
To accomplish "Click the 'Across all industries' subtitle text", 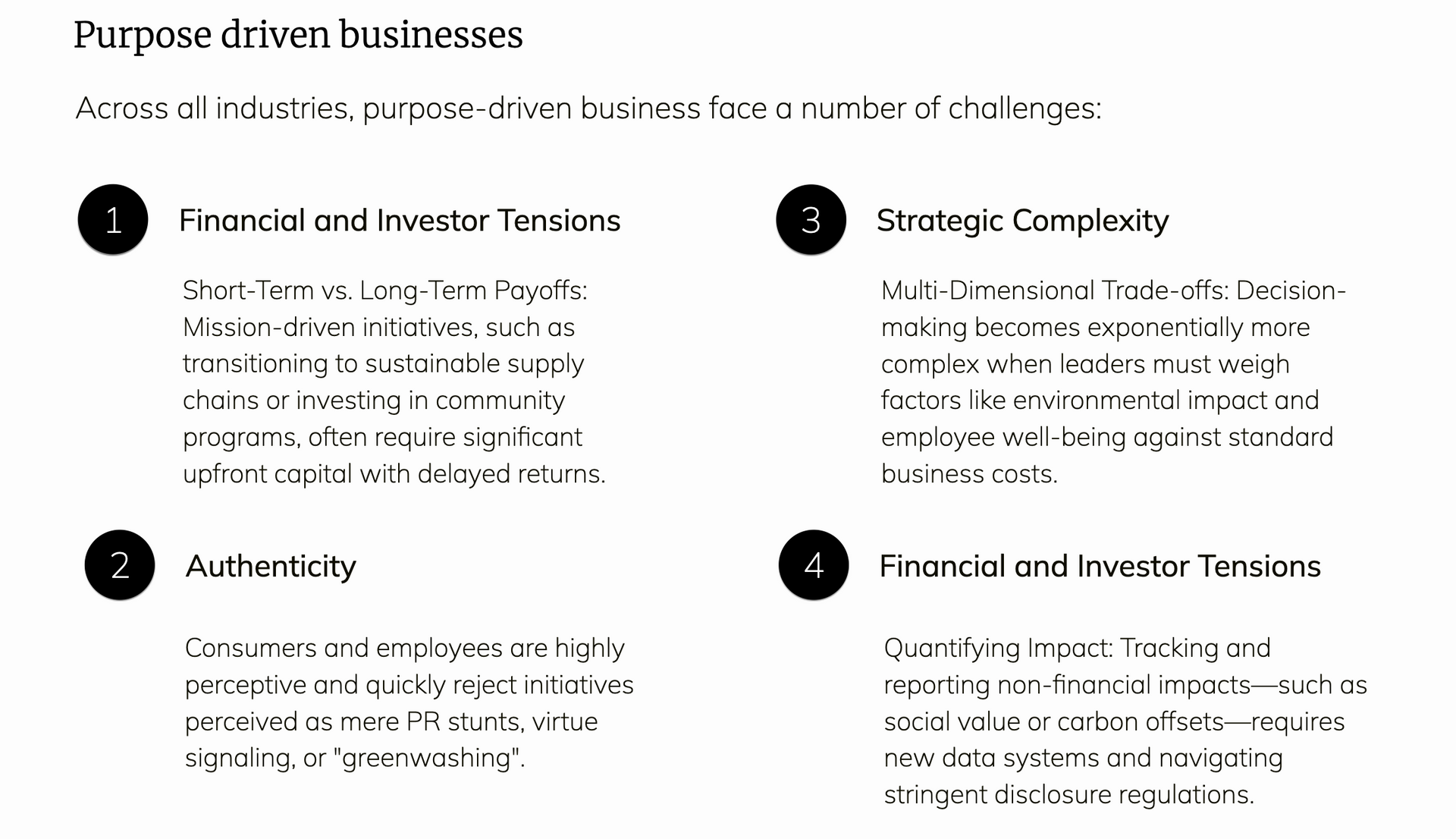I will pyautogui.click(x=588, y=108).
